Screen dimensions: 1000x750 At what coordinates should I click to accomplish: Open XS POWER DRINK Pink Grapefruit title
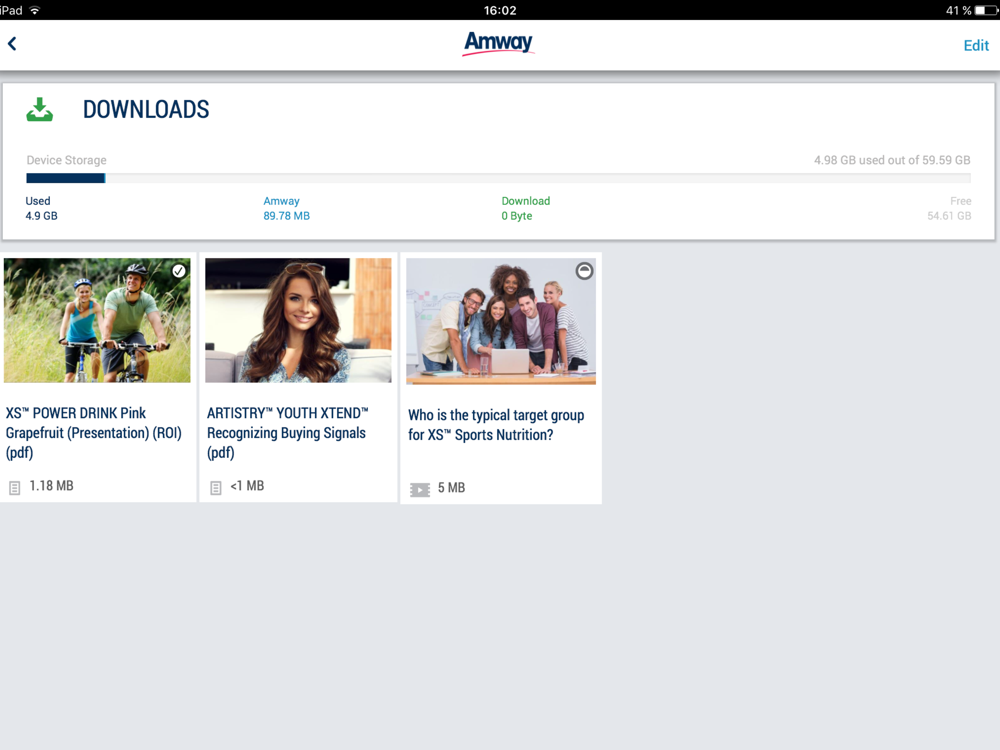click(x=94, y=432)
